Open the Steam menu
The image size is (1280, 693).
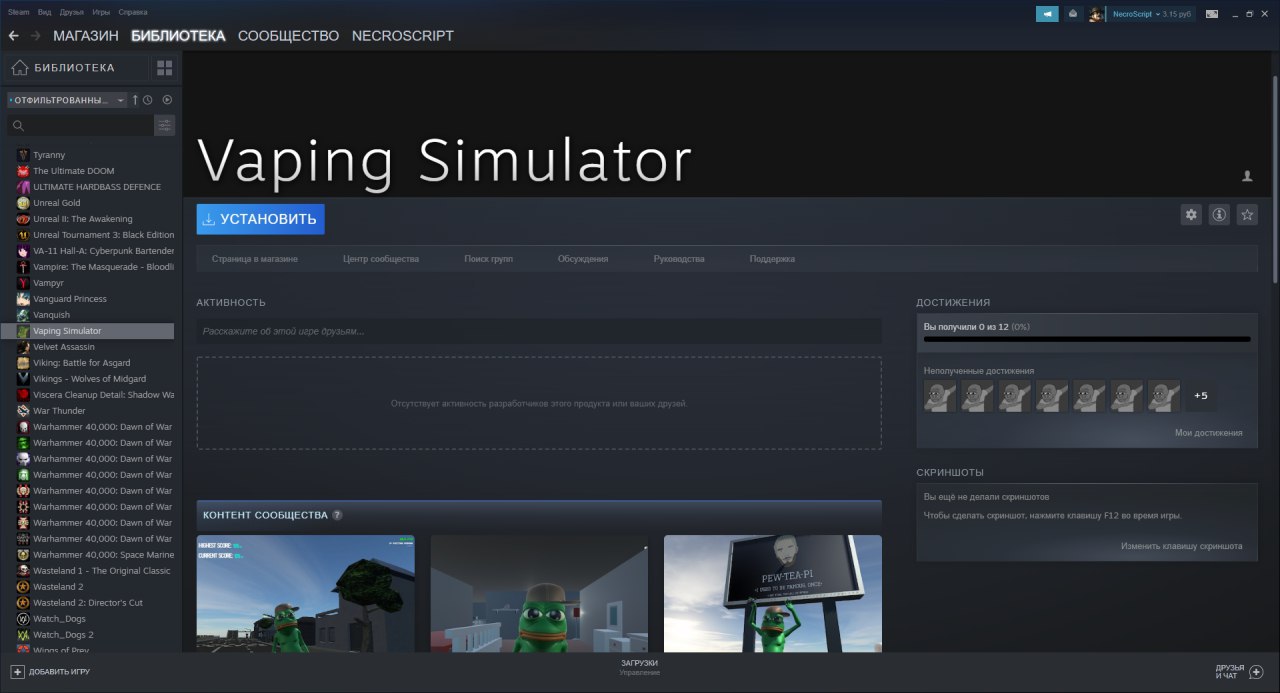tap(19, 12)
